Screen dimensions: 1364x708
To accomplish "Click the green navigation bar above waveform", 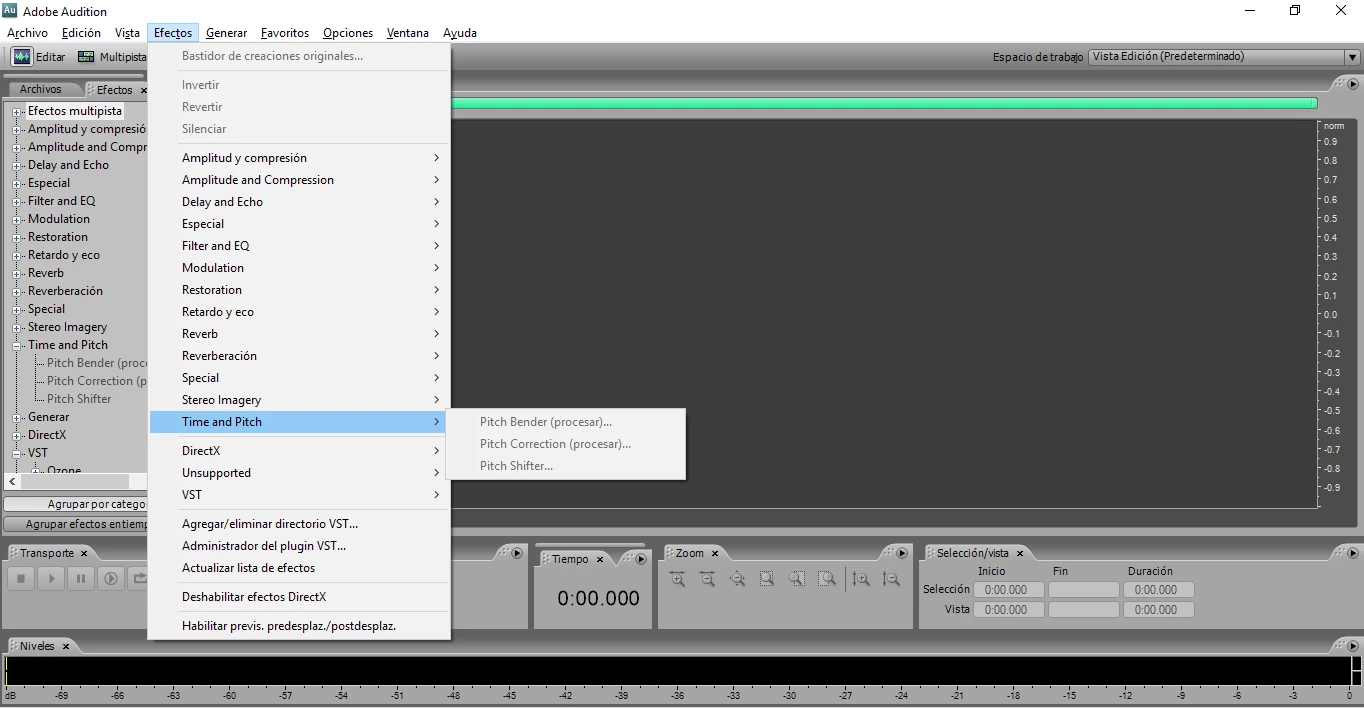I will 884,103.
